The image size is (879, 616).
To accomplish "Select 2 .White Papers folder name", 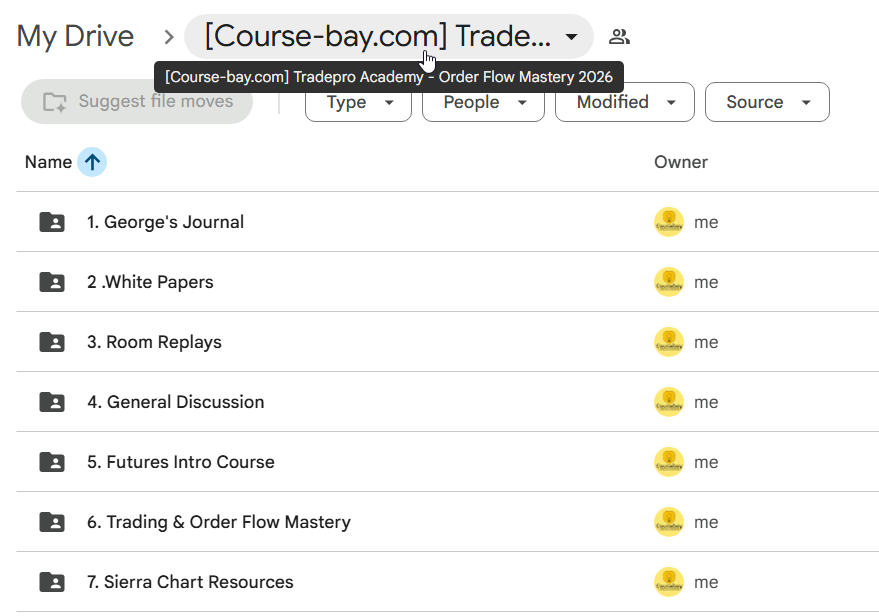I will coord(150,282).
